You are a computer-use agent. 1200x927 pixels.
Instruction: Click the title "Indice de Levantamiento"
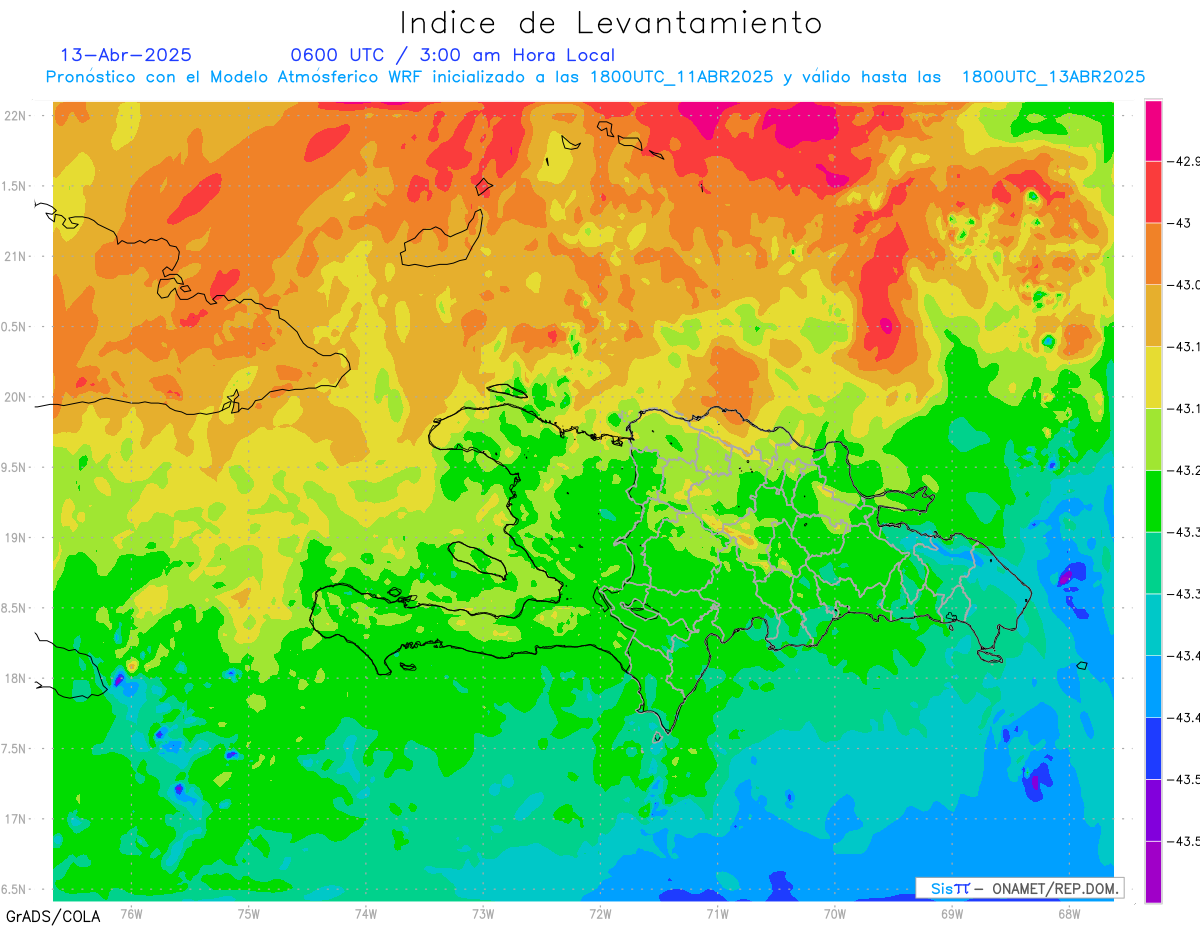(x=611, y=23)
